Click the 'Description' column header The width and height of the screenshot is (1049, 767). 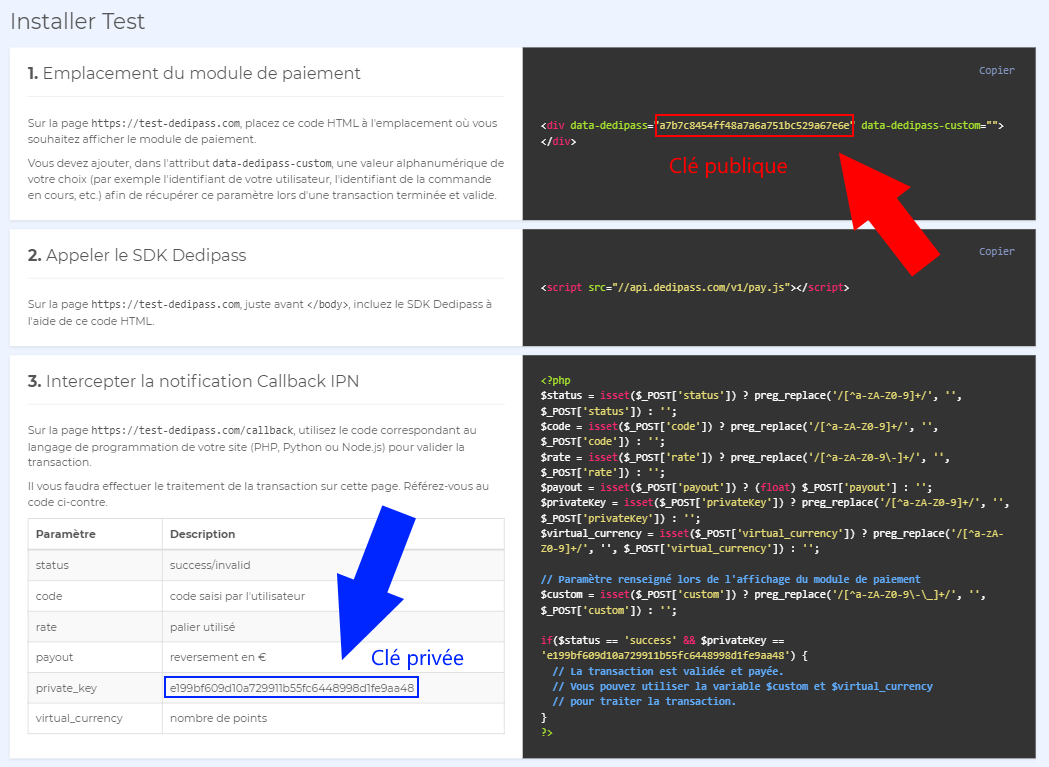pos(202,534)
